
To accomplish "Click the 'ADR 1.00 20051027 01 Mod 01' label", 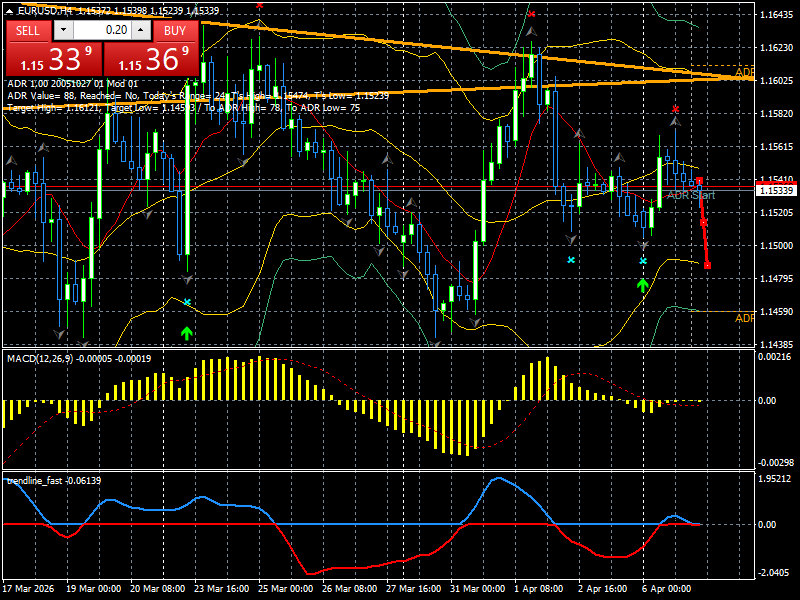I will coord(72,84).
